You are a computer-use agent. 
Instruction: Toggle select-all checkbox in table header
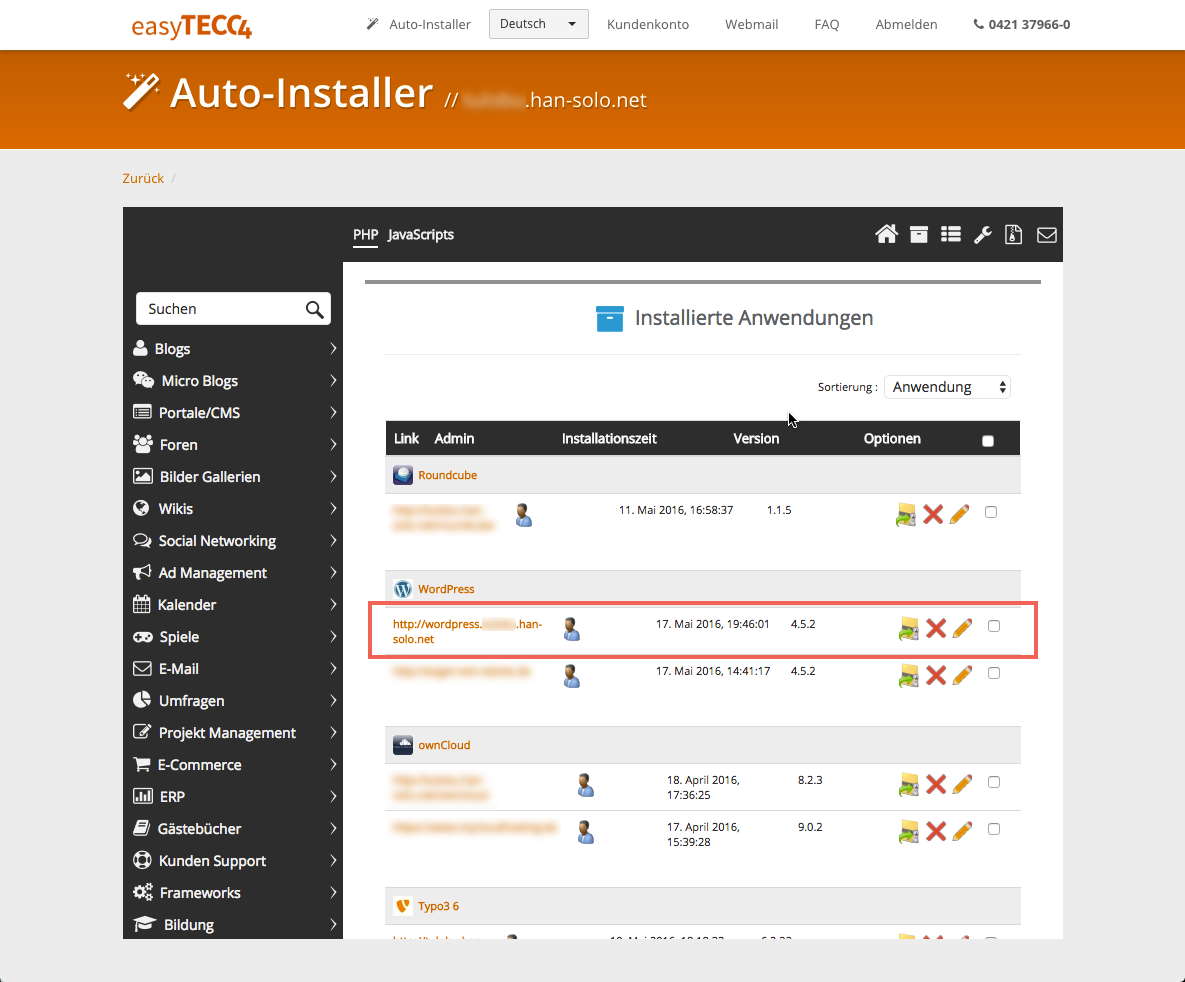click(x=988, y=441)
